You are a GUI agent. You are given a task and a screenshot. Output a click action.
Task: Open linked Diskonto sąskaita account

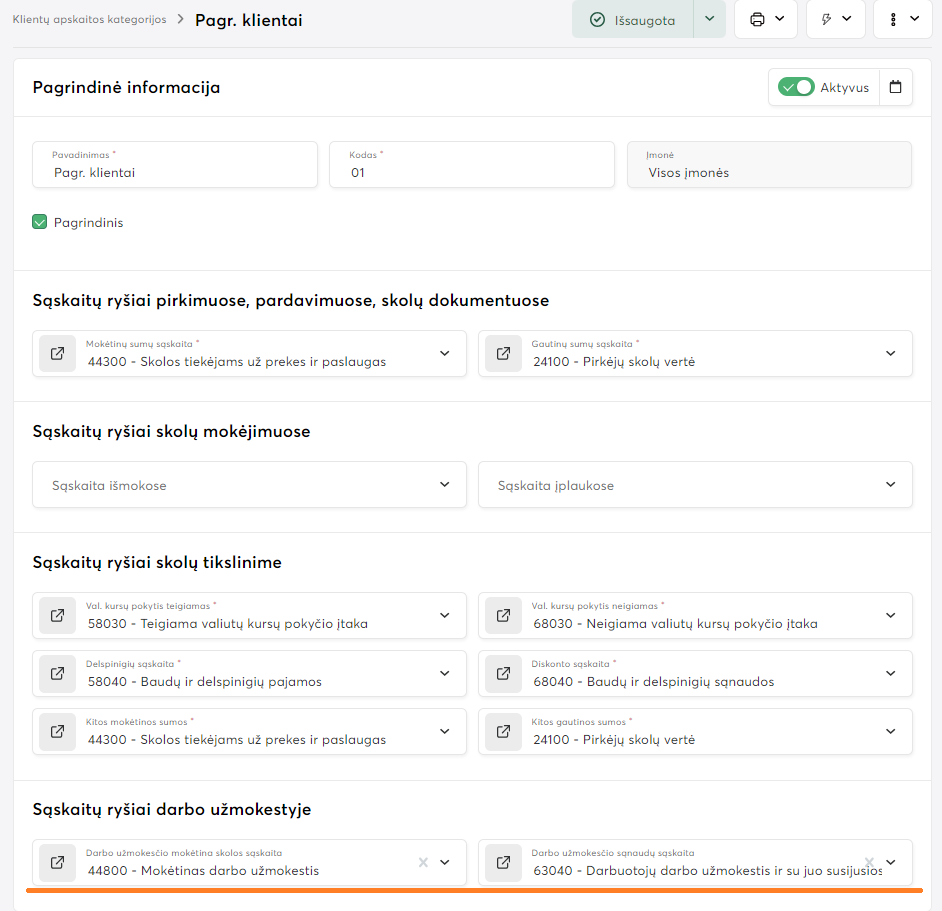coord(503,674)
